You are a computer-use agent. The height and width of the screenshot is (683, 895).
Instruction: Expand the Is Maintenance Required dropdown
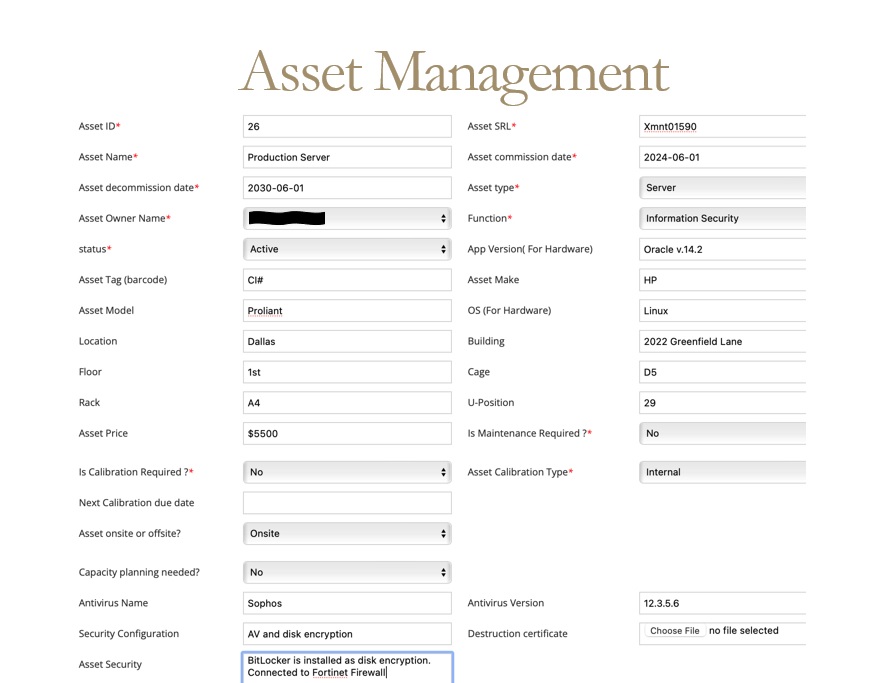click(722, 434)
